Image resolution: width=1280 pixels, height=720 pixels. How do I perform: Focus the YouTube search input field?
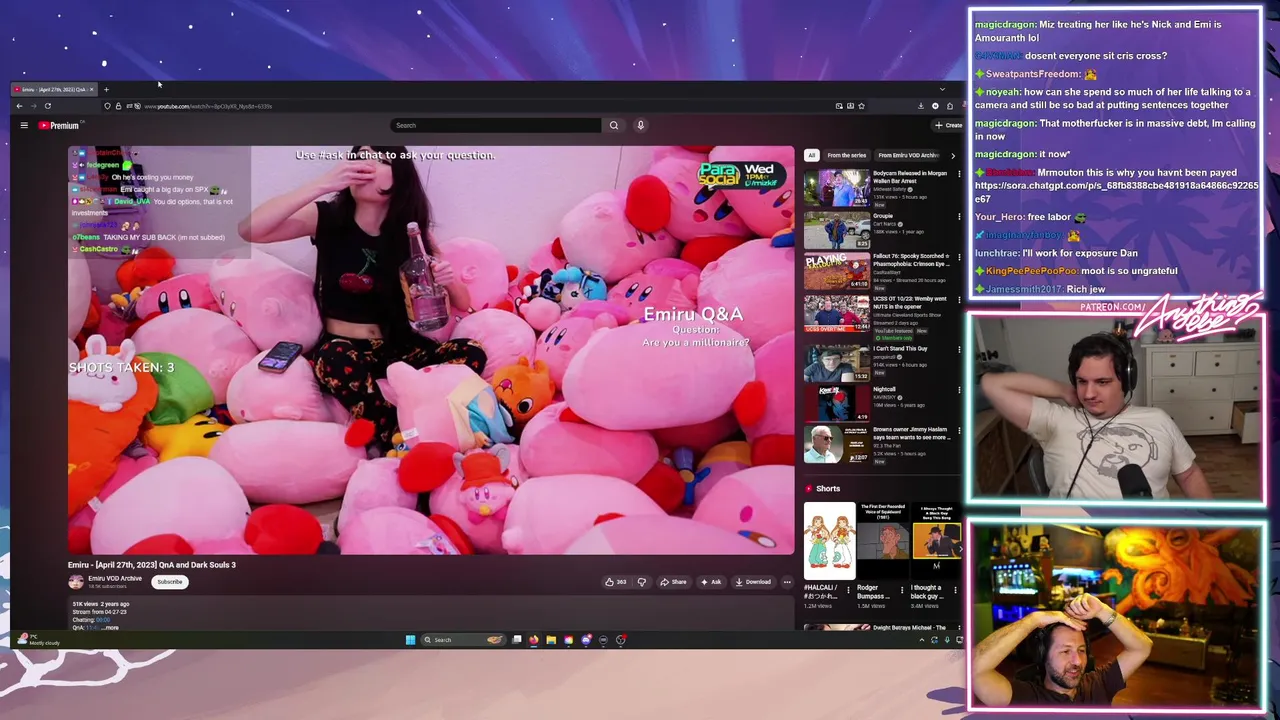click(497, 125)
